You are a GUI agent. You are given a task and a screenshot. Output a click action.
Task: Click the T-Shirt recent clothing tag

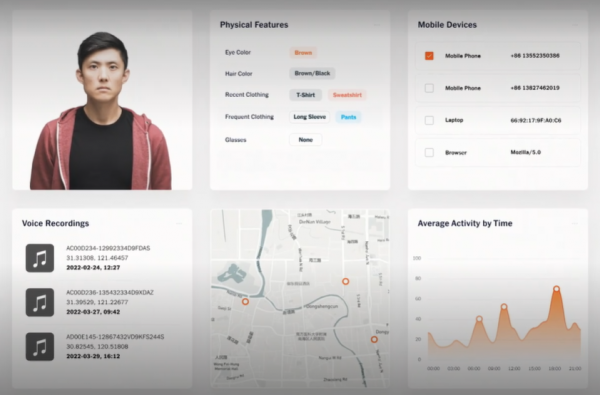point(305,95)
